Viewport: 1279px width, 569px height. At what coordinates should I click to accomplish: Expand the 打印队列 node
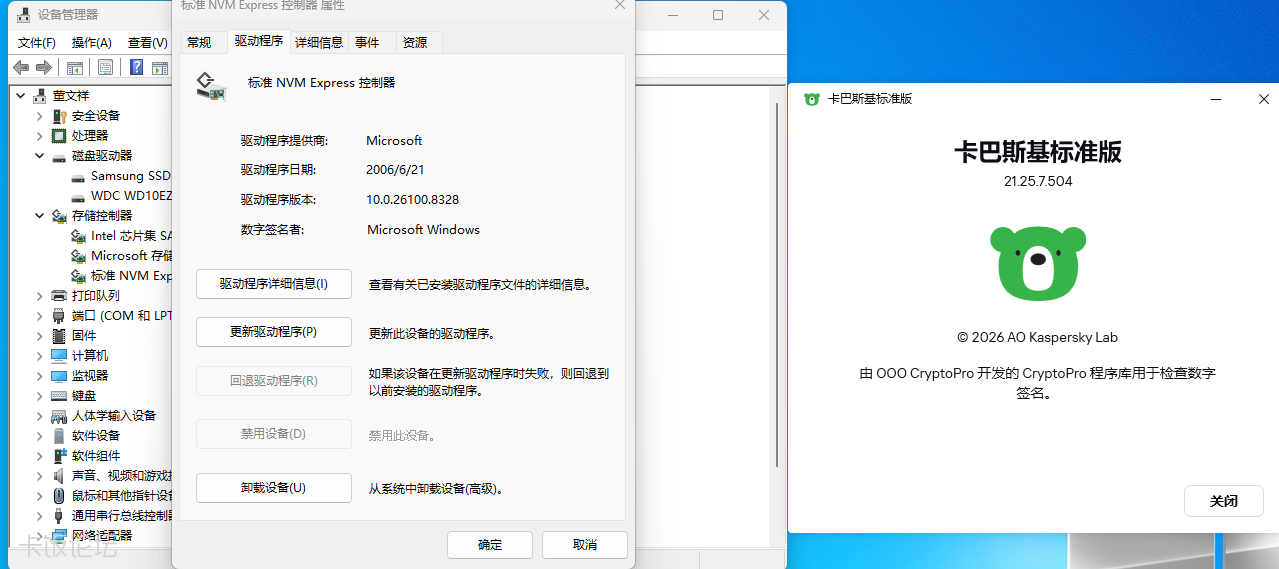pyautogui.click(x=40, y=296)
